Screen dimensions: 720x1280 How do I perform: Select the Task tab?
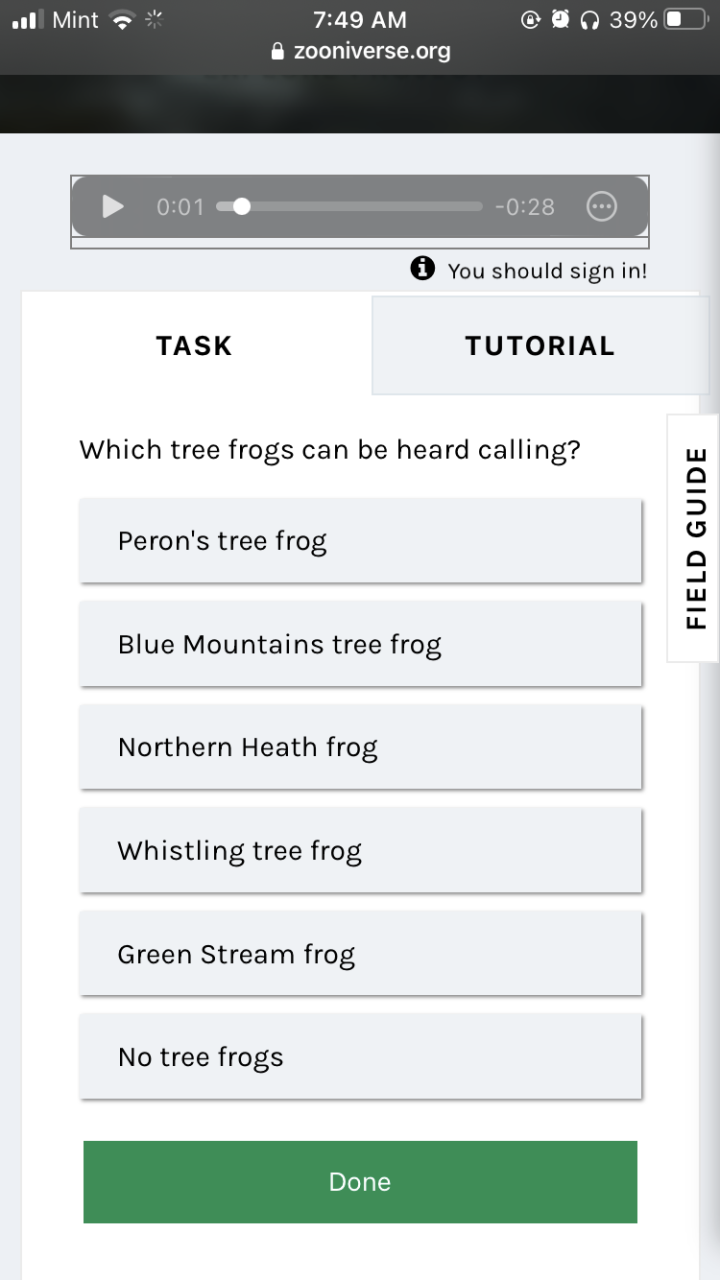coord(194,346)
